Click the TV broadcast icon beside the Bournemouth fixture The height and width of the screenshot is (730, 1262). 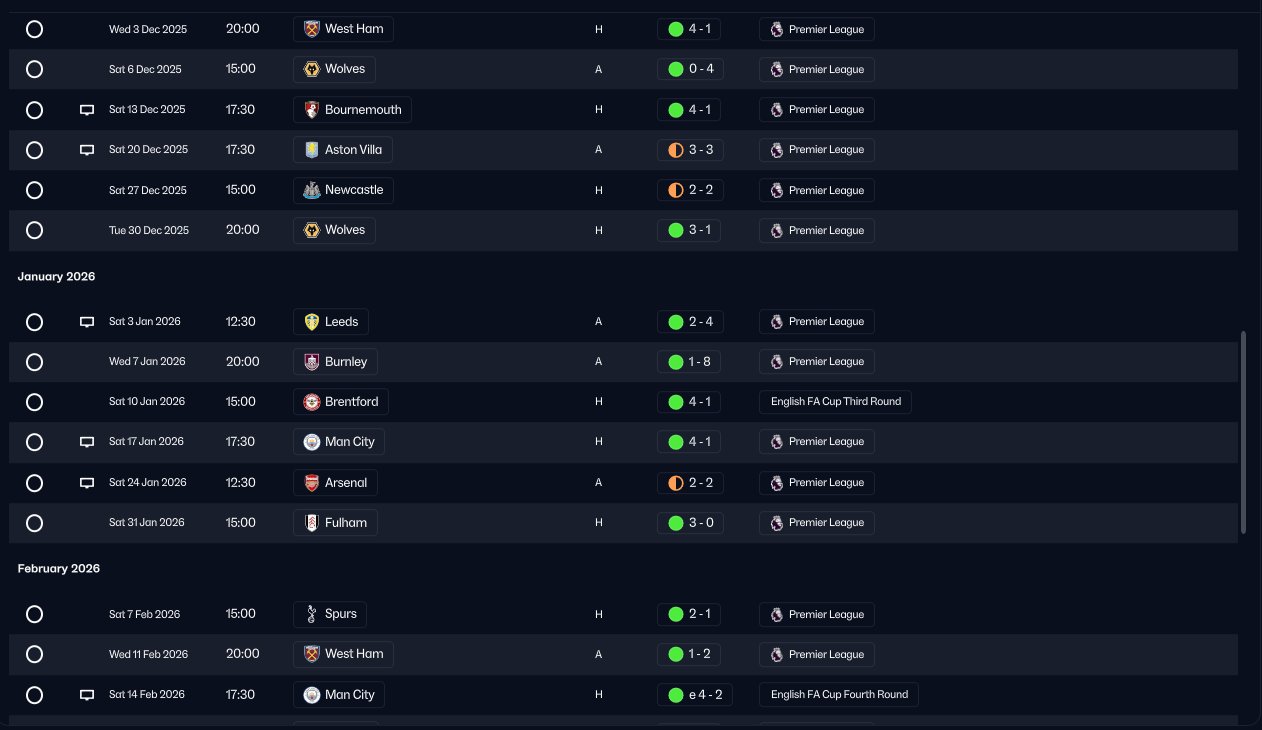pos(87,110)
